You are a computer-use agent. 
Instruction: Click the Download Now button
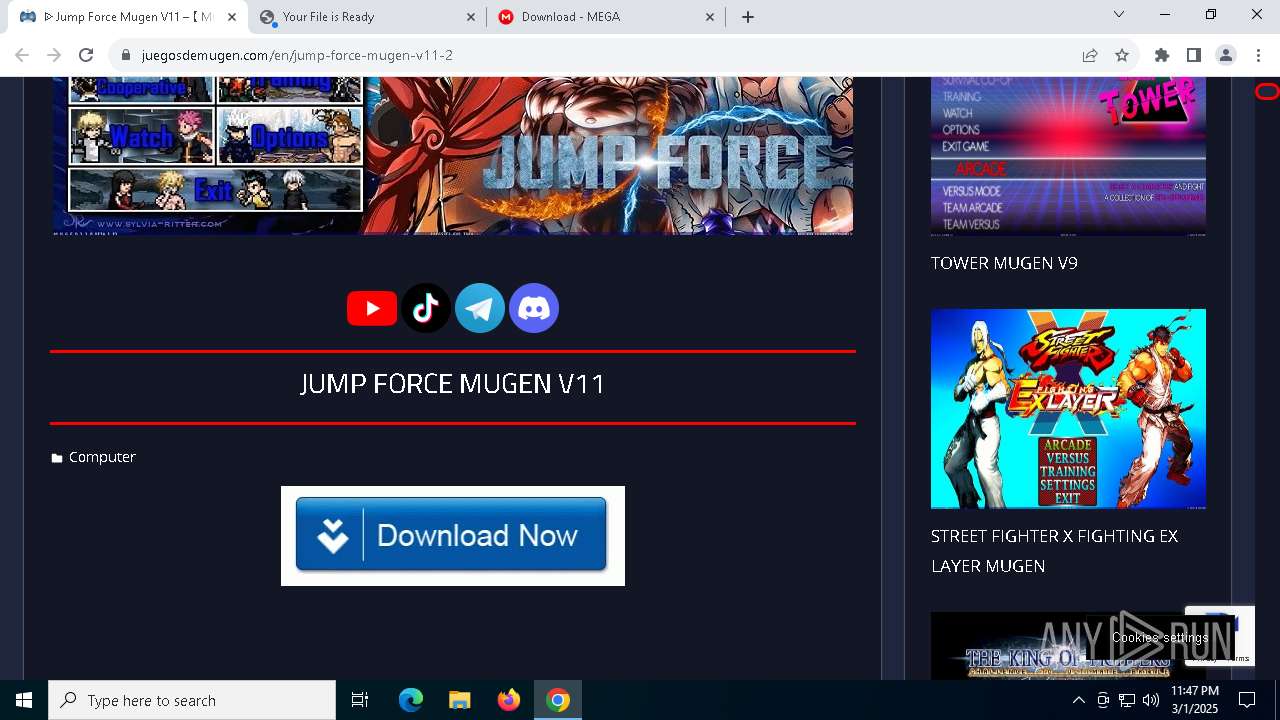pyautogui.click(x=452, y=535)
